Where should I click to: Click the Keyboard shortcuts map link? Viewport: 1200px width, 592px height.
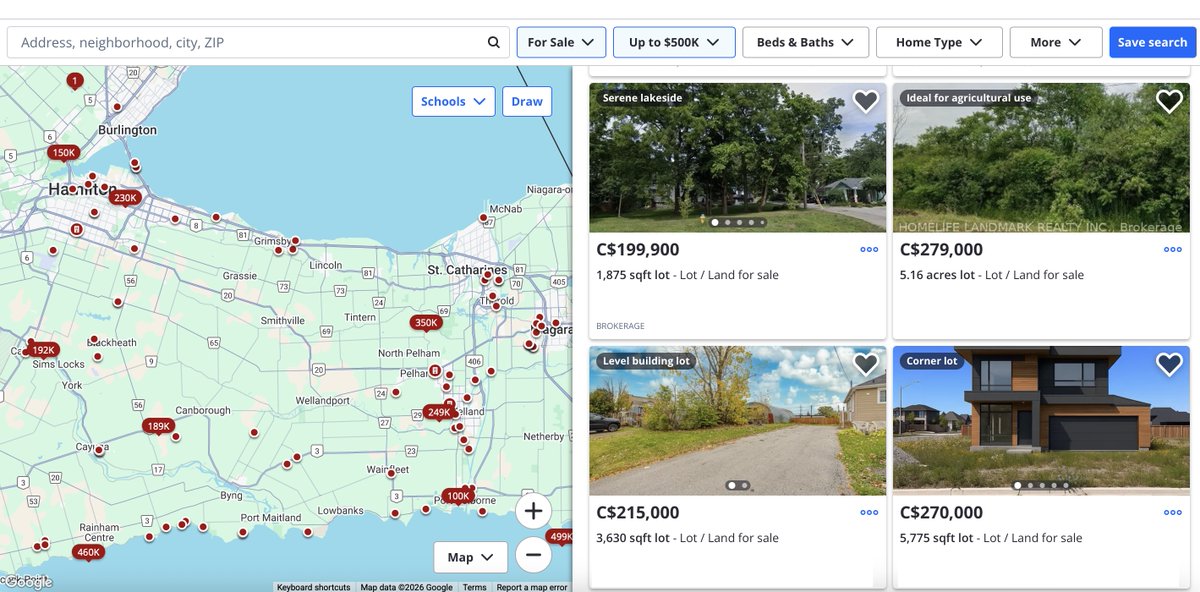pyautogui.click(x=314, y=587)
